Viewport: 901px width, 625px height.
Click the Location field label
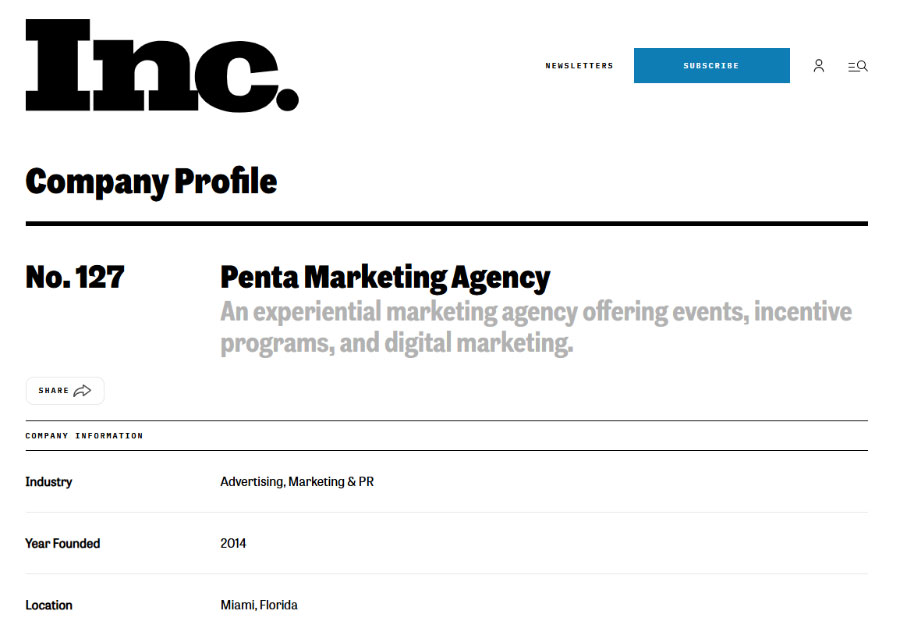point(49,605)
